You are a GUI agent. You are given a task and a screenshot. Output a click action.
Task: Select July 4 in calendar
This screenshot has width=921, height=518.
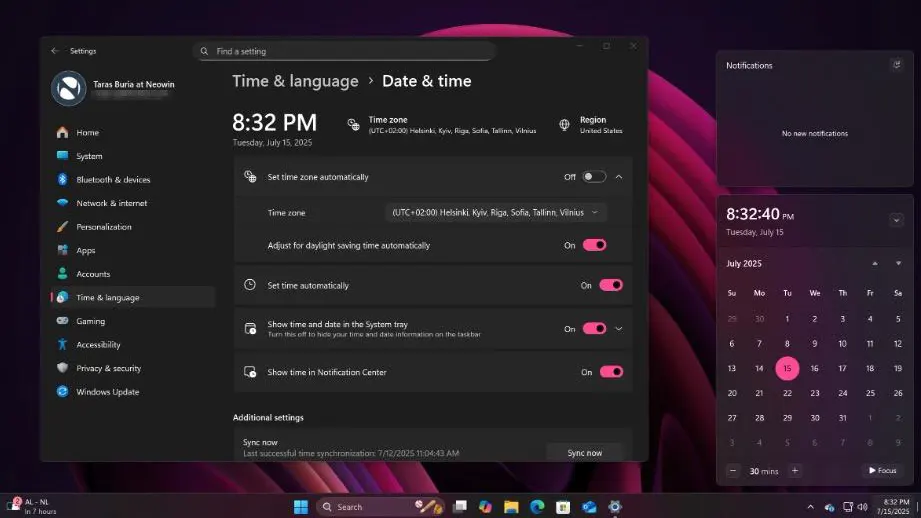pos(870,319)
